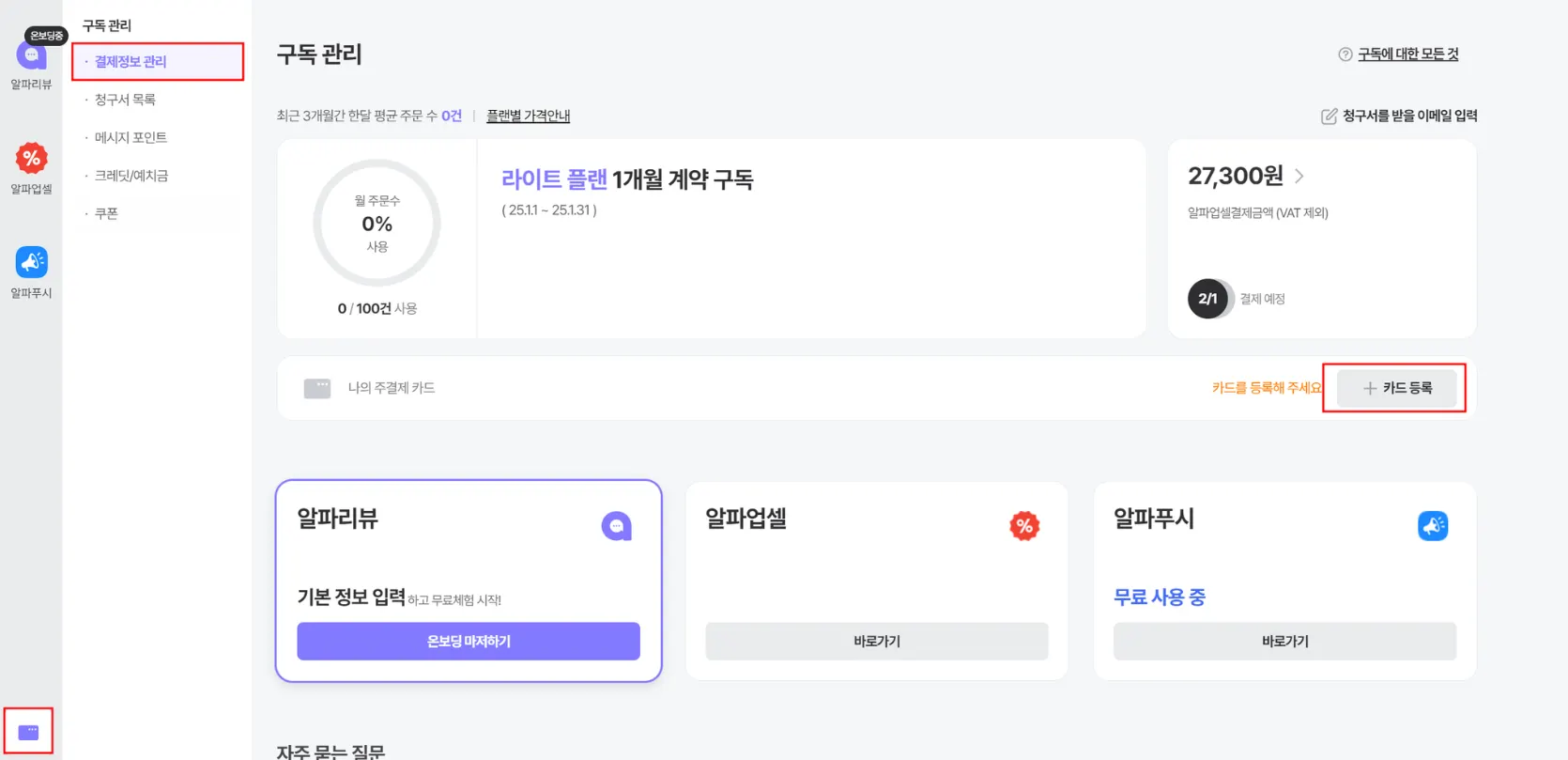The width and height of the screenshot is (1568, 760).
Task: Select 결제정보 관리 menu item
Action: [x=131, y=62]
